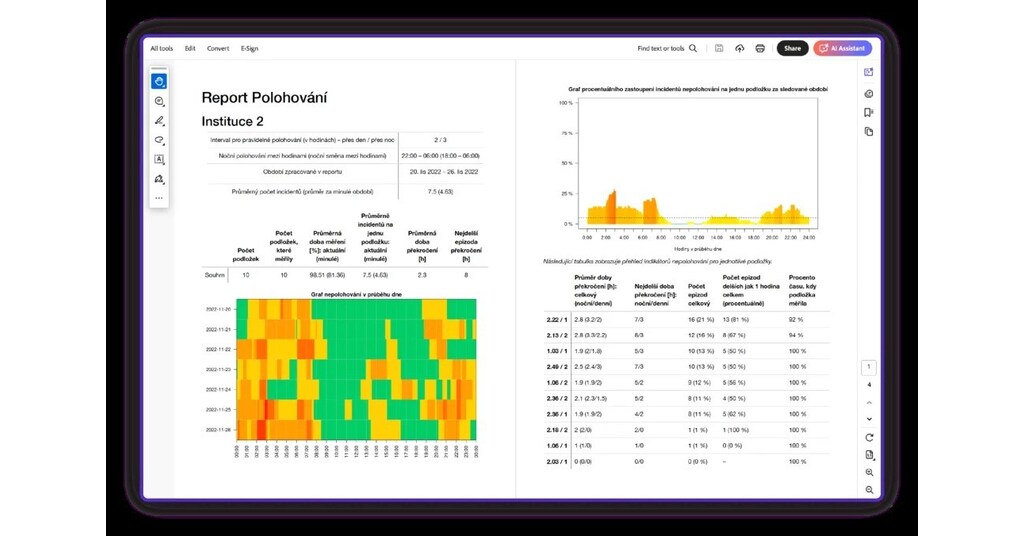Click the date range 20. lis 2022 value

pyautogui.click(x=443, y=172)
